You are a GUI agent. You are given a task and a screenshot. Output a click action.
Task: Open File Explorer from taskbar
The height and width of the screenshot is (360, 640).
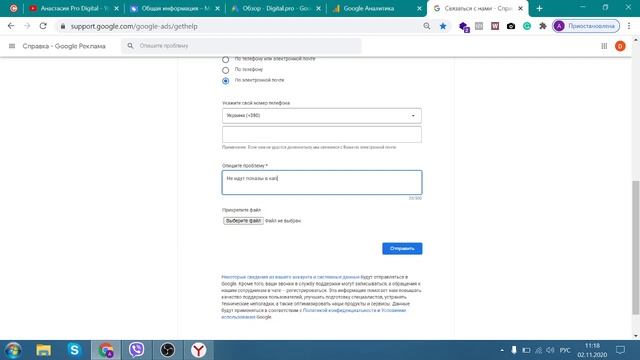pyautogui.click(x=44, y=350)
